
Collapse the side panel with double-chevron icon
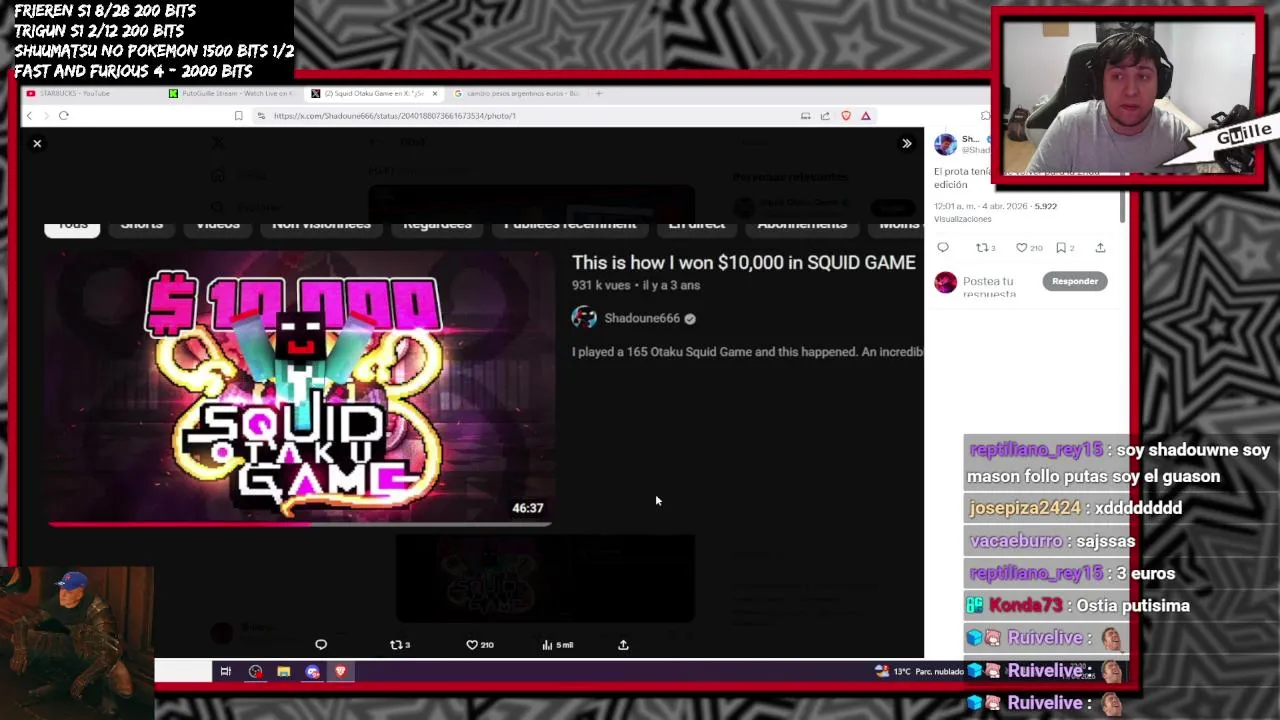(x=907, y=144)
